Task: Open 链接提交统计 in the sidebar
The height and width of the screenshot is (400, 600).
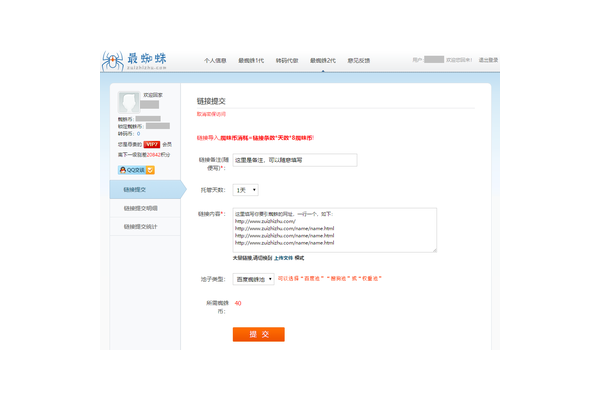Action: [x=140, y=227]
